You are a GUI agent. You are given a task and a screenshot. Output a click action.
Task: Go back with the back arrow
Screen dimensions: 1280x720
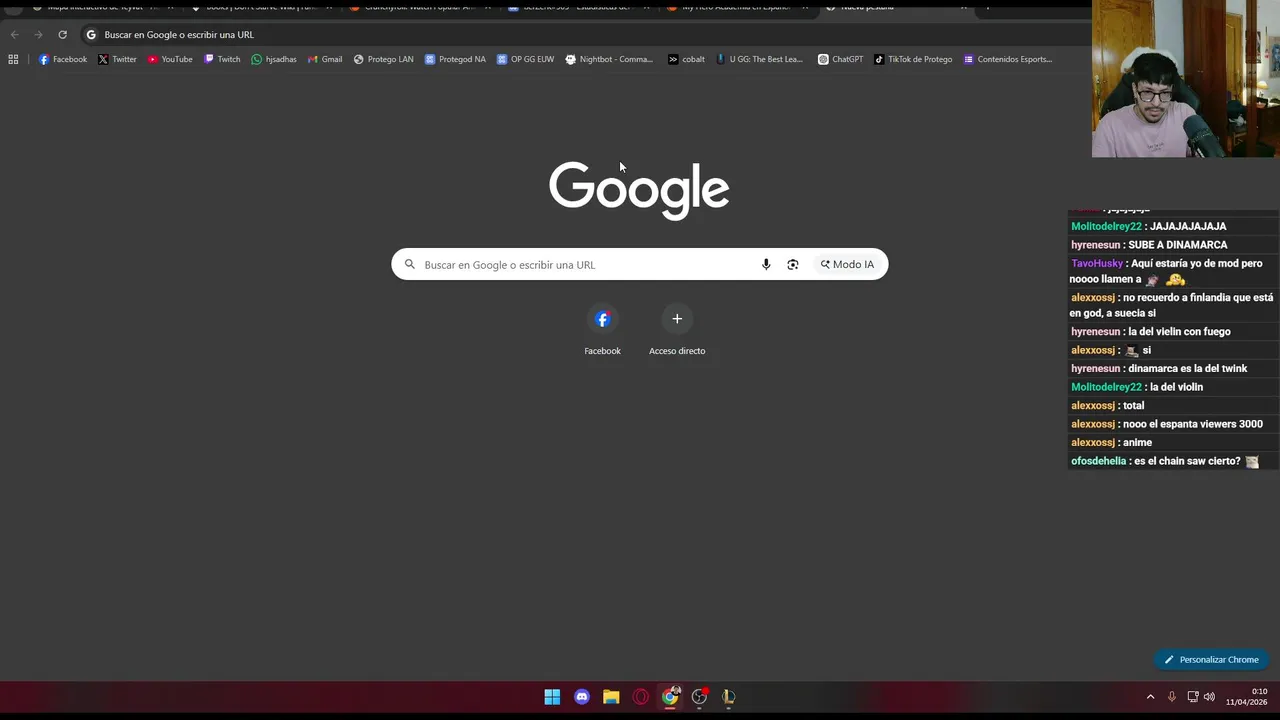pyautogui.click(x=14, y=34)
